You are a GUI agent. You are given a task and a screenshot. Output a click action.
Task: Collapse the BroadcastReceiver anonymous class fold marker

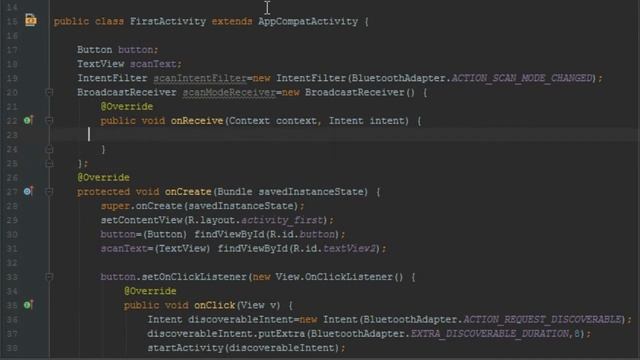click(49, 92)
